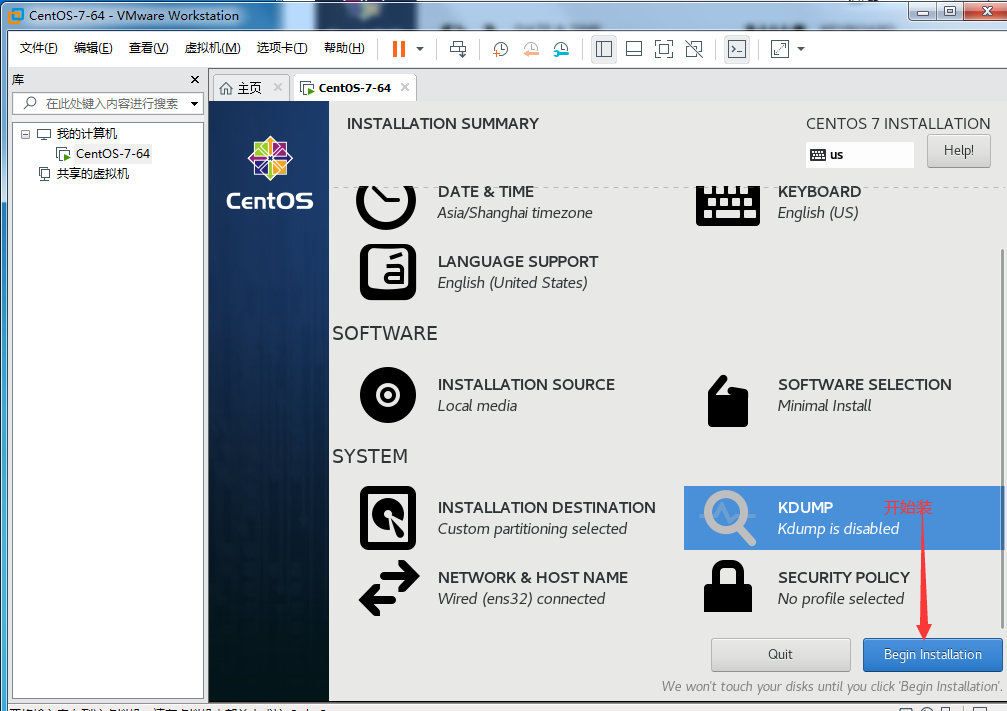
Task: Click the Kdump magnifier icon
Action: pos(730,518)
